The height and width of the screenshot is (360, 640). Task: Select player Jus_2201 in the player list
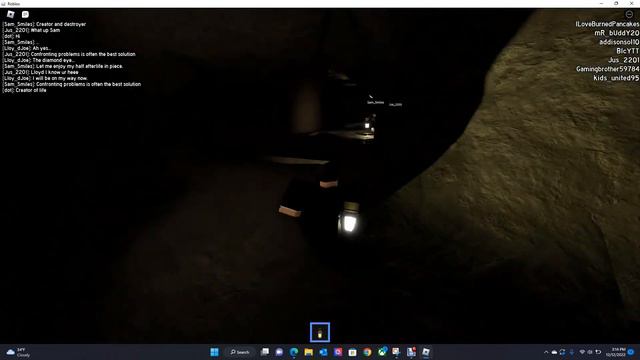click(623, 60)
